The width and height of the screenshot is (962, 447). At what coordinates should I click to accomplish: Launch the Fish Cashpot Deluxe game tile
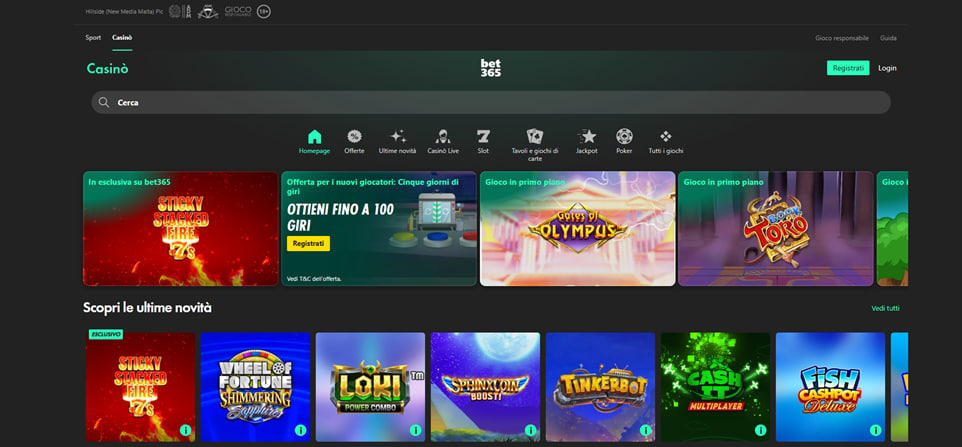[x=831, y=387]
